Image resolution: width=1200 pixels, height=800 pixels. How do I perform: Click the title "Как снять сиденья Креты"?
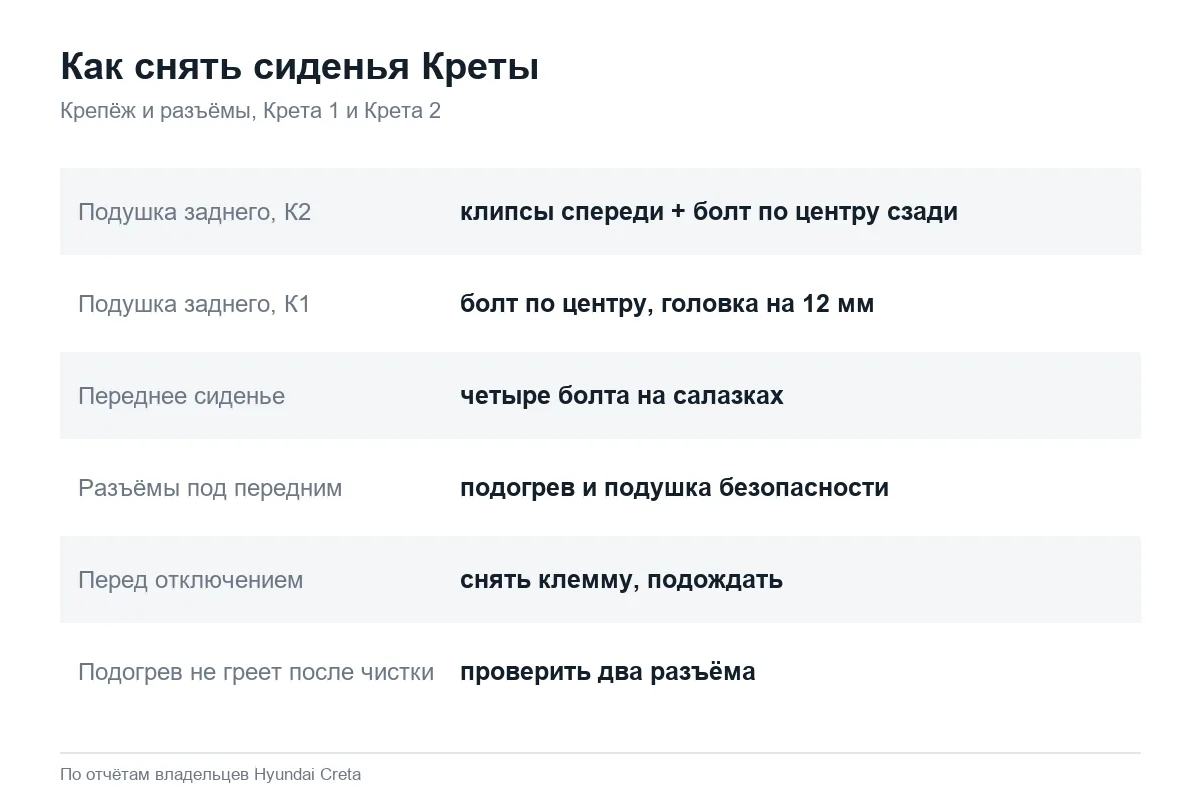point(300,67)
